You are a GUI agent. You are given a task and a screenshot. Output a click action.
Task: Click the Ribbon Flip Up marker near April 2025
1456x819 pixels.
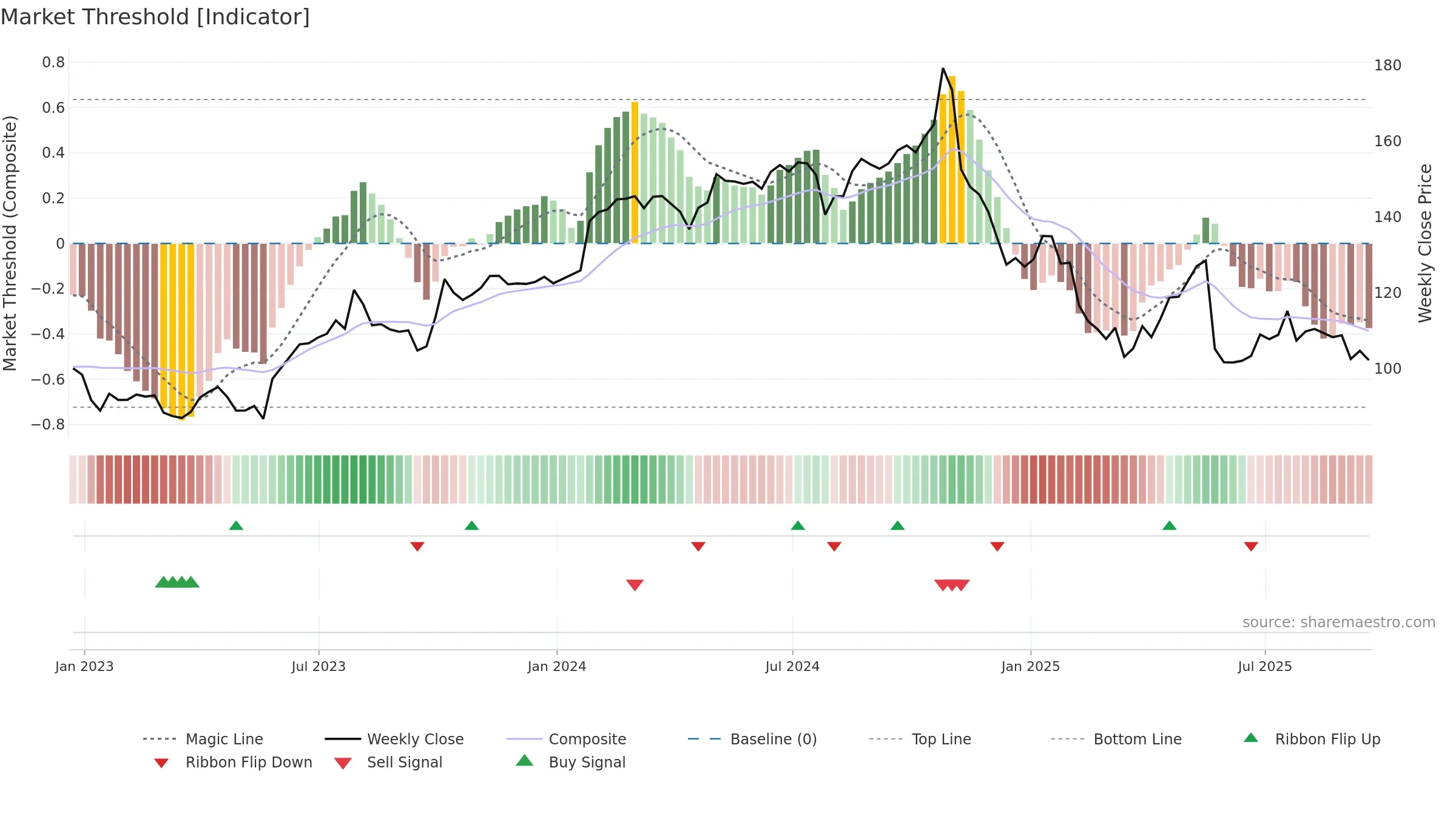pos(1169,525)
